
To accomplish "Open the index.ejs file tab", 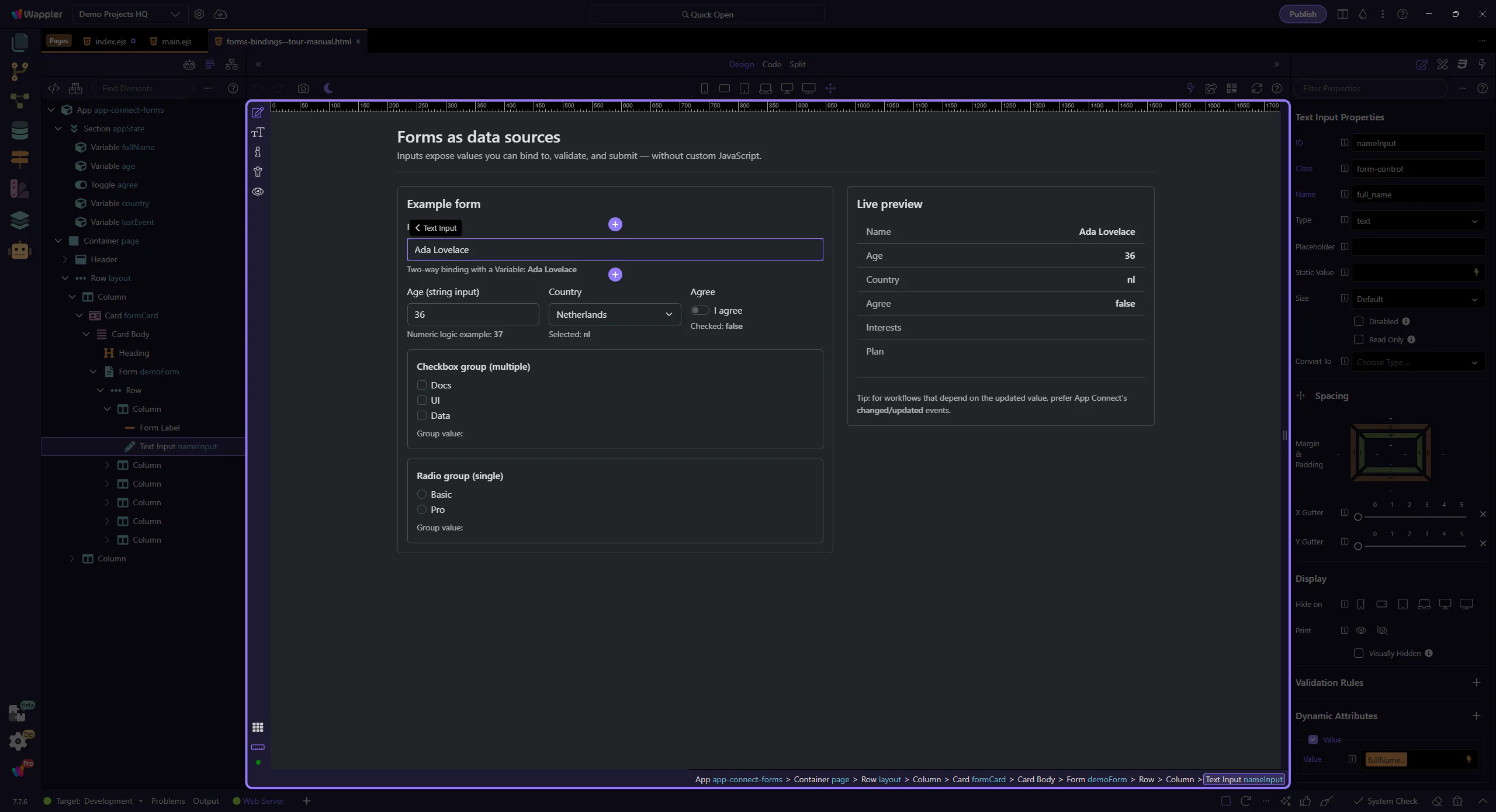I will (110, 41).
